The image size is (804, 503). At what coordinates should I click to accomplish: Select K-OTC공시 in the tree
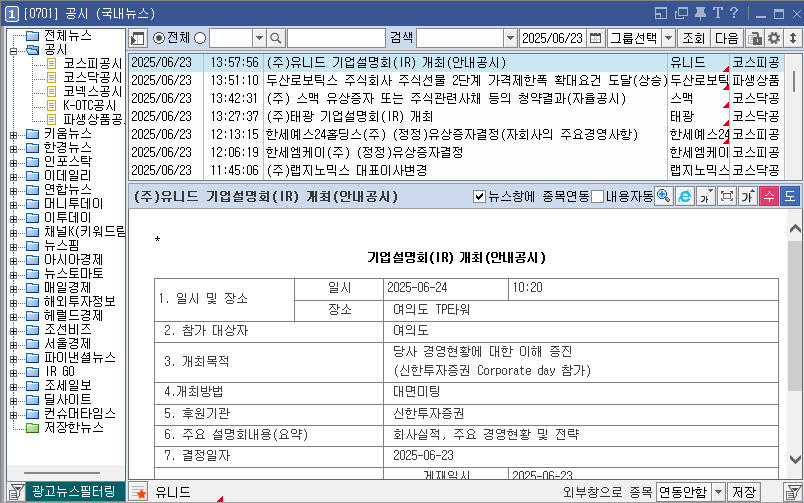[90, 105]
